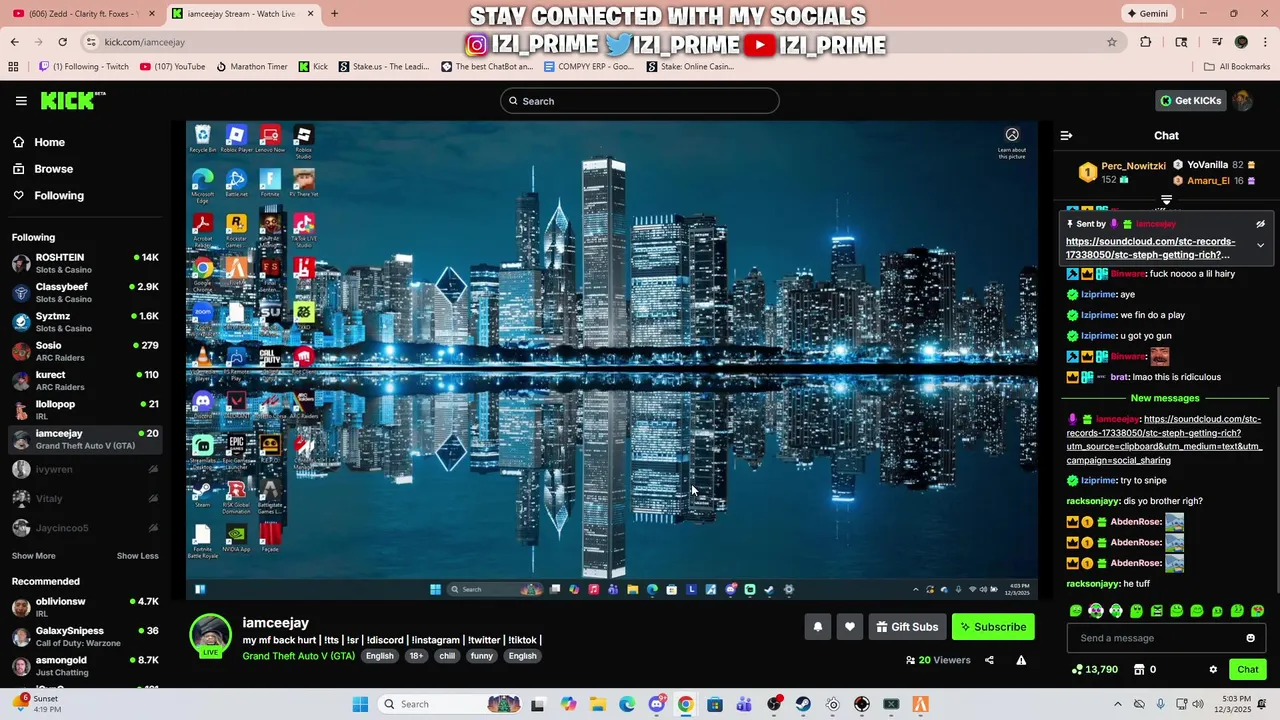Open the channel points shop icon
The width and height of the screenshot is (1280, 720).
(1138, 669)
